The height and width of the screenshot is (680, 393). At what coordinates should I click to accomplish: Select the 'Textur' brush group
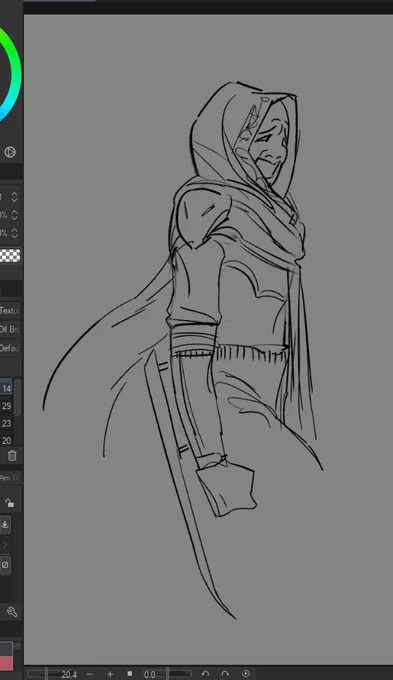pyautogui.click(x=10, y=311)
